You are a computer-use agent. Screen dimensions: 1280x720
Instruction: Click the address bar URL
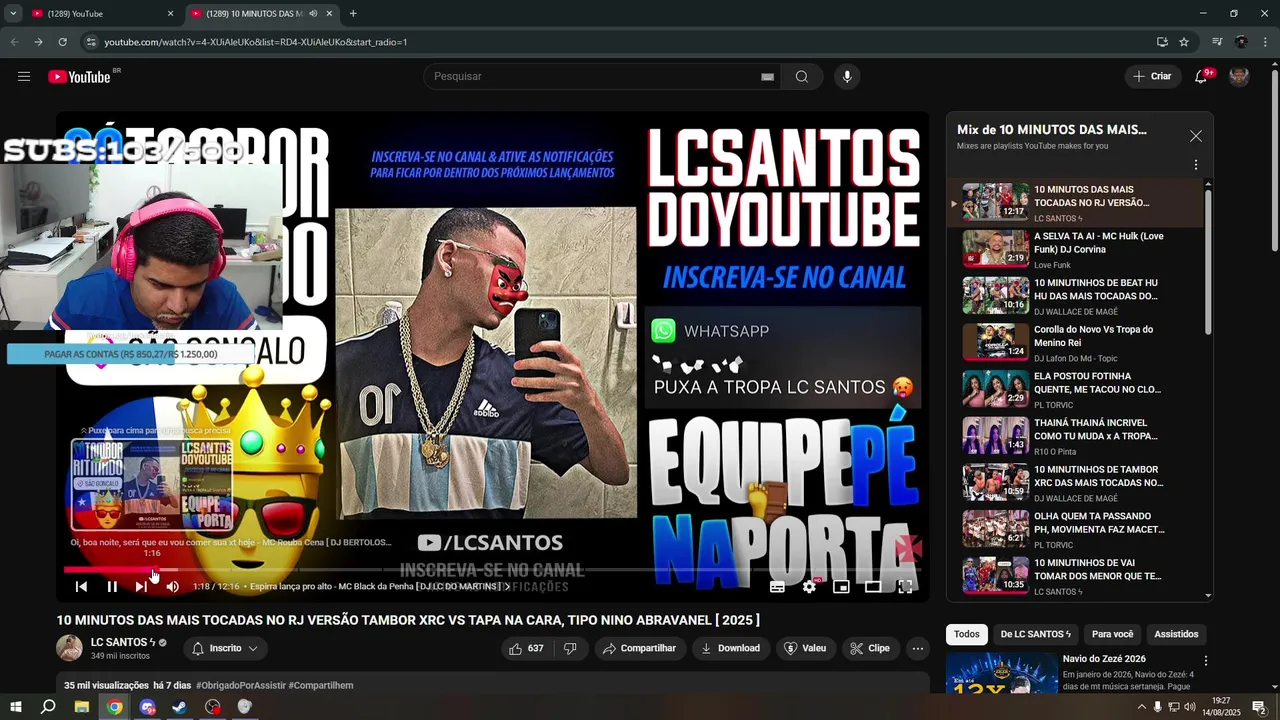(x=256, y=42)
